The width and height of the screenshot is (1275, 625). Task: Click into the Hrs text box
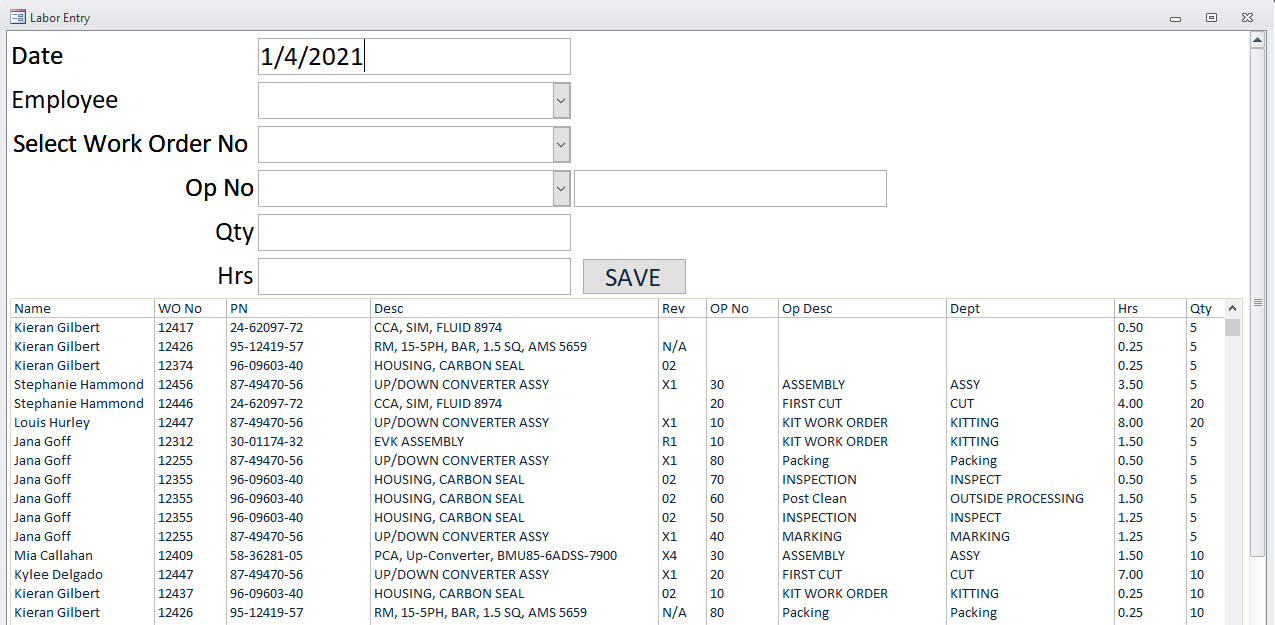(414, 276)
